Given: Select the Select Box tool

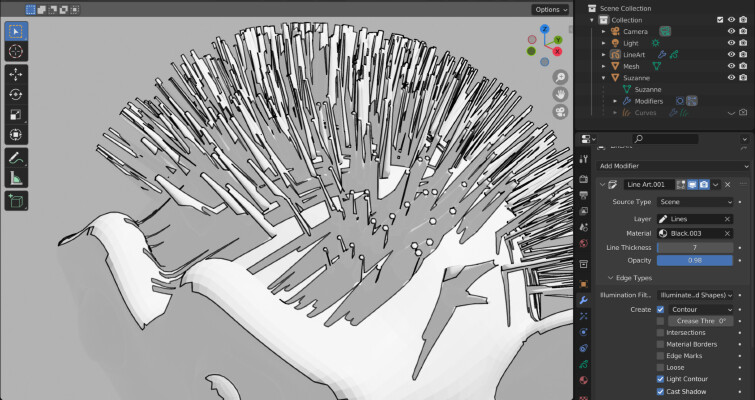Looking at the screenshot, I should pyautogui.click(x=16, y=31).
